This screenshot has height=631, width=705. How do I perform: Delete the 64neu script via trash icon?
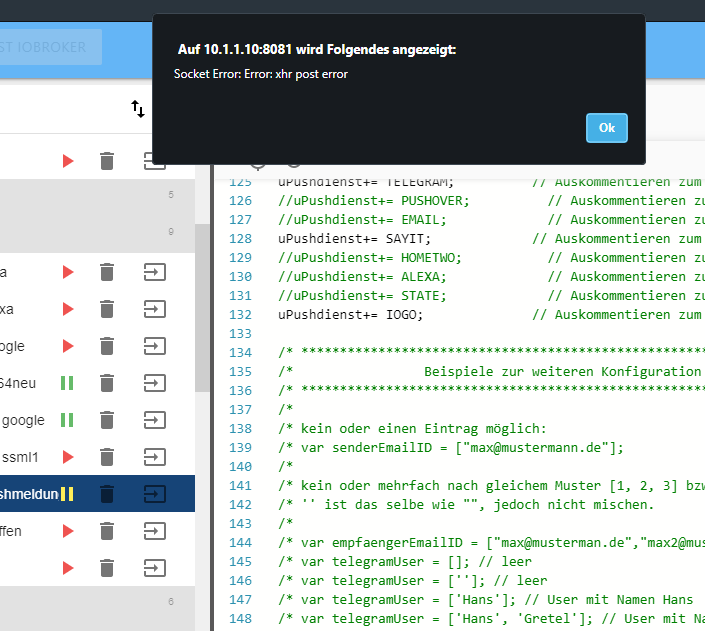point(107,383)
